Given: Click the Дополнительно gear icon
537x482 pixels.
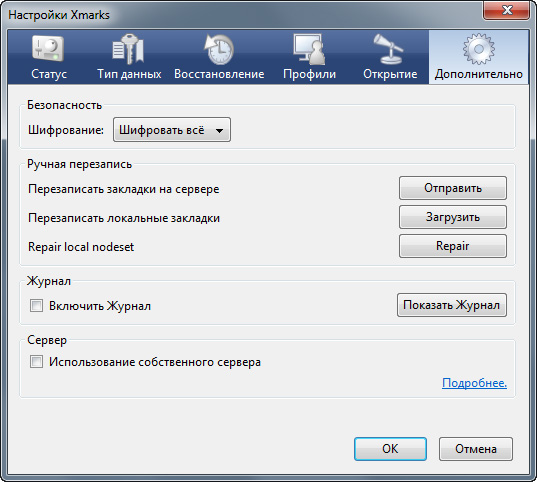Looking at the screenshot, I should click(479, 49).
